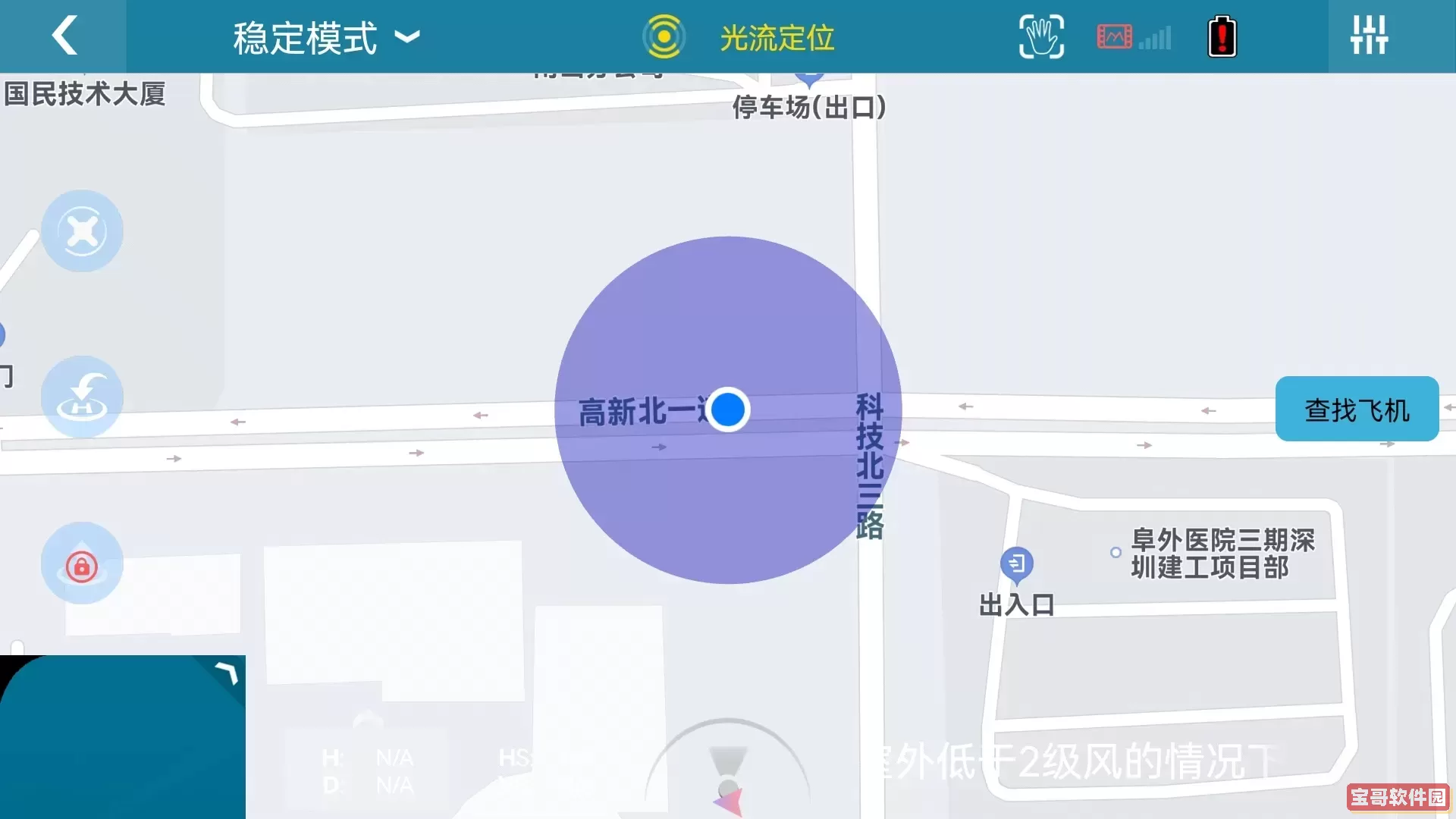Click the gesture control hand icon

click(x=1040, y=37)
